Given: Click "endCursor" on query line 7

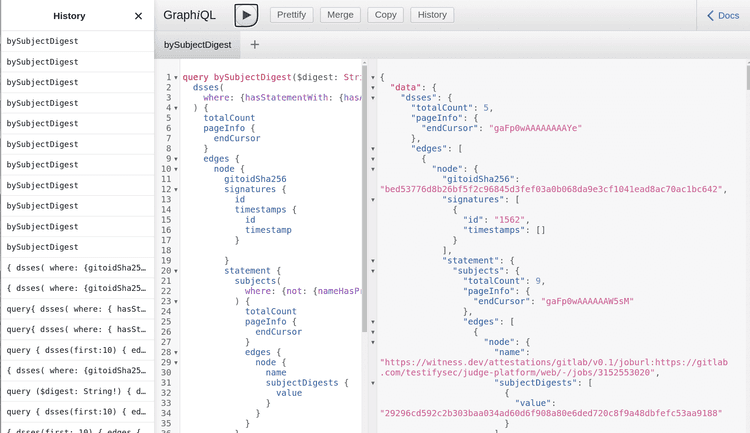Looking at the screenshot, I should tap(237, 138).
